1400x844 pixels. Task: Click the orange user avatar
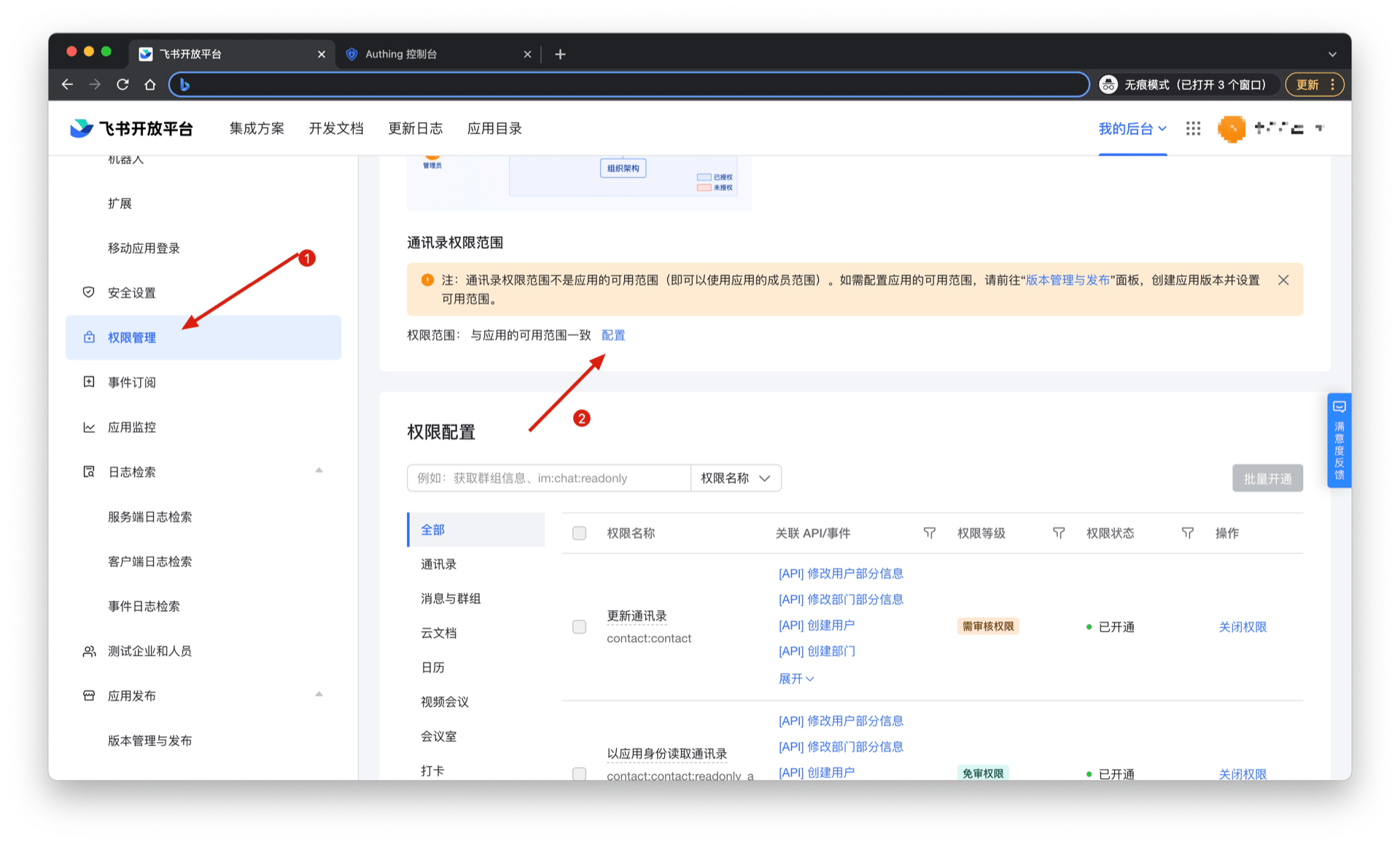pyautogui.click(x=1231, y=129)
